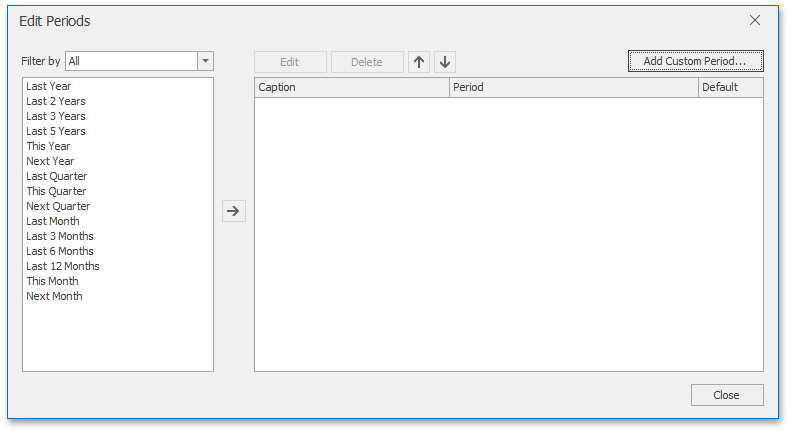The height and width of the screenshot is (434, 792).
Task: Pick This Year from the list
Action: coord(48,146)
